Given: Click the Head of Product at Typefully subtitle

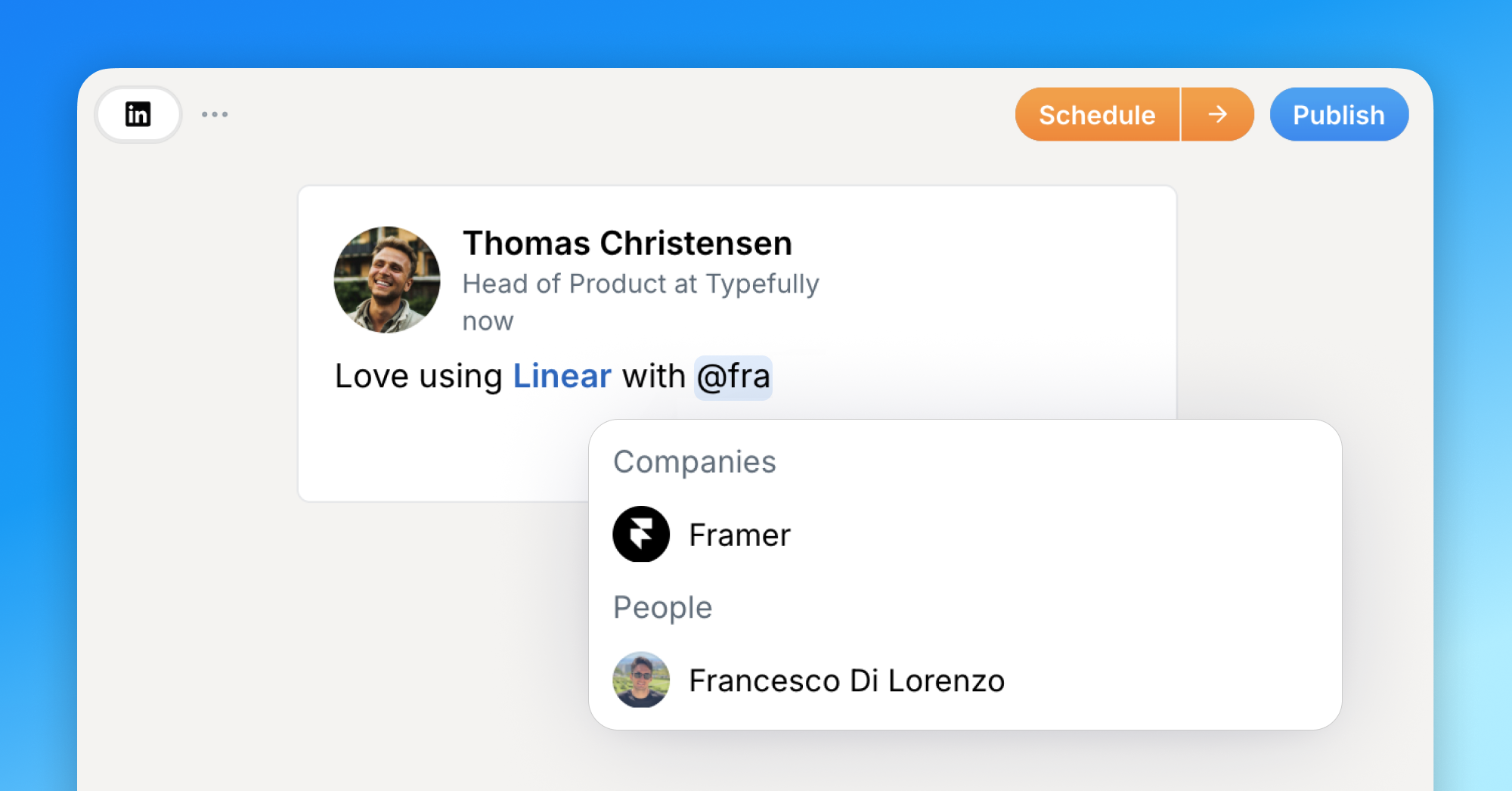Looking at the screenshot, I should pyautogui.click(x=640, y=284).
